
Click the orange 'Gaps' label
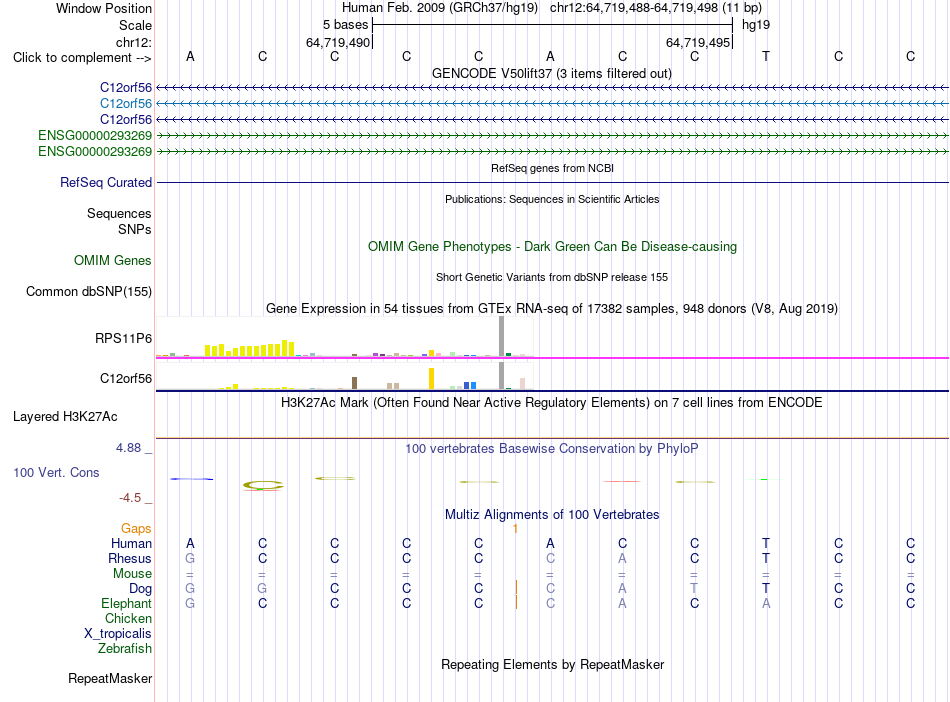tap(136, 529)
